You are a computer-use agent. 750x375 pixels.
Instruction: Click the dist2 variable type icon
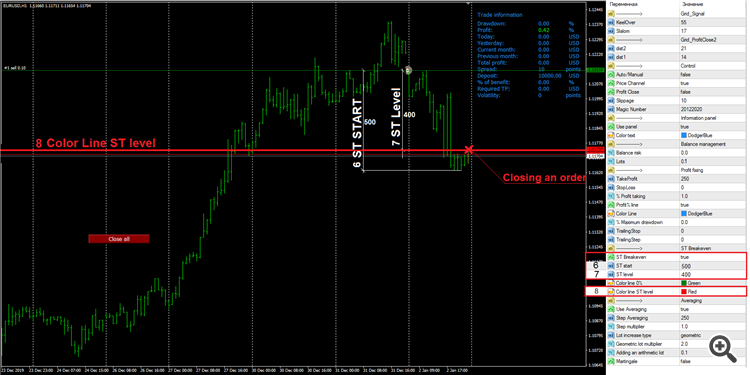[x=610, y=48]
